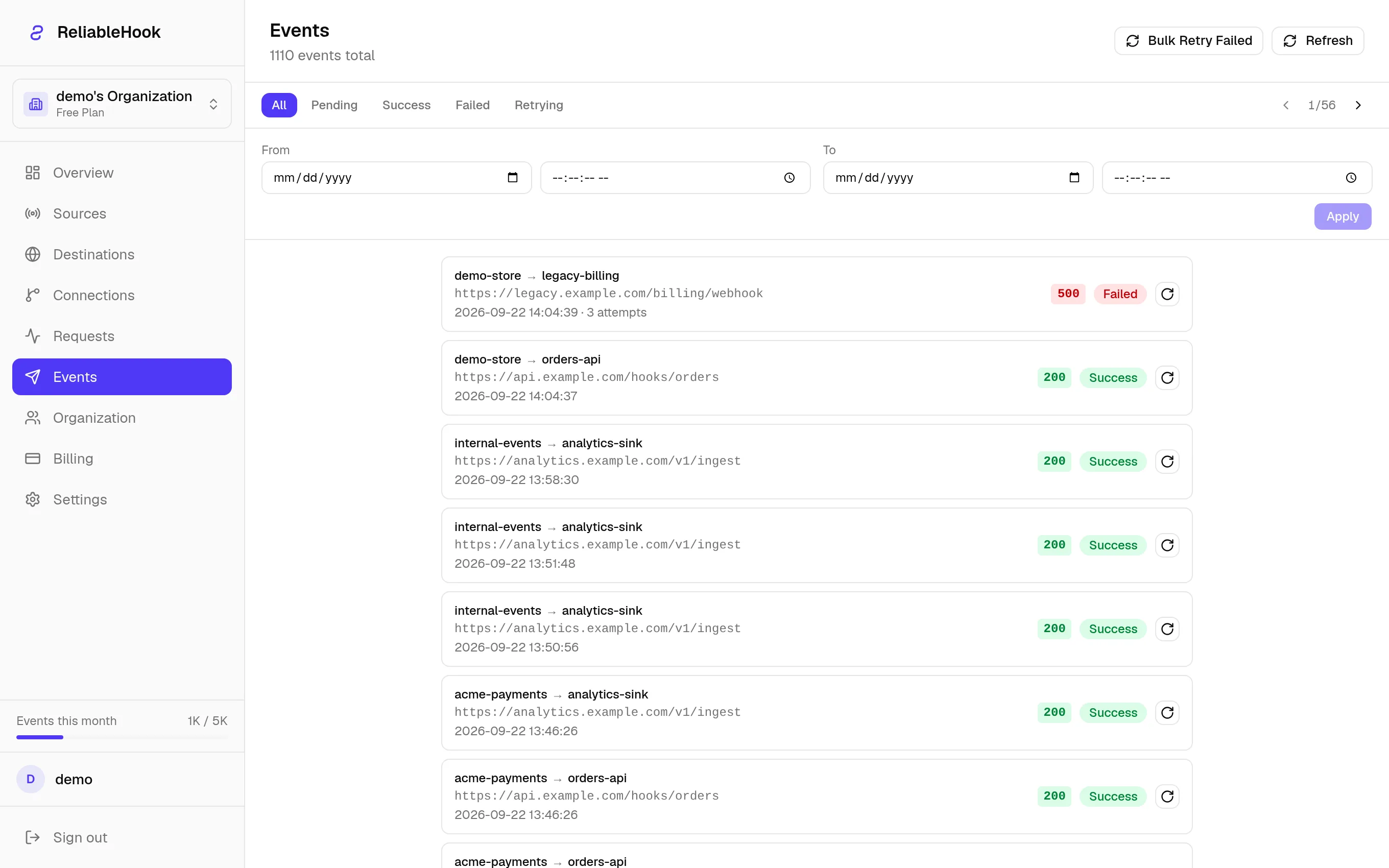
Task: Show the Retrying tab
Action: click(x=538, y=105)
